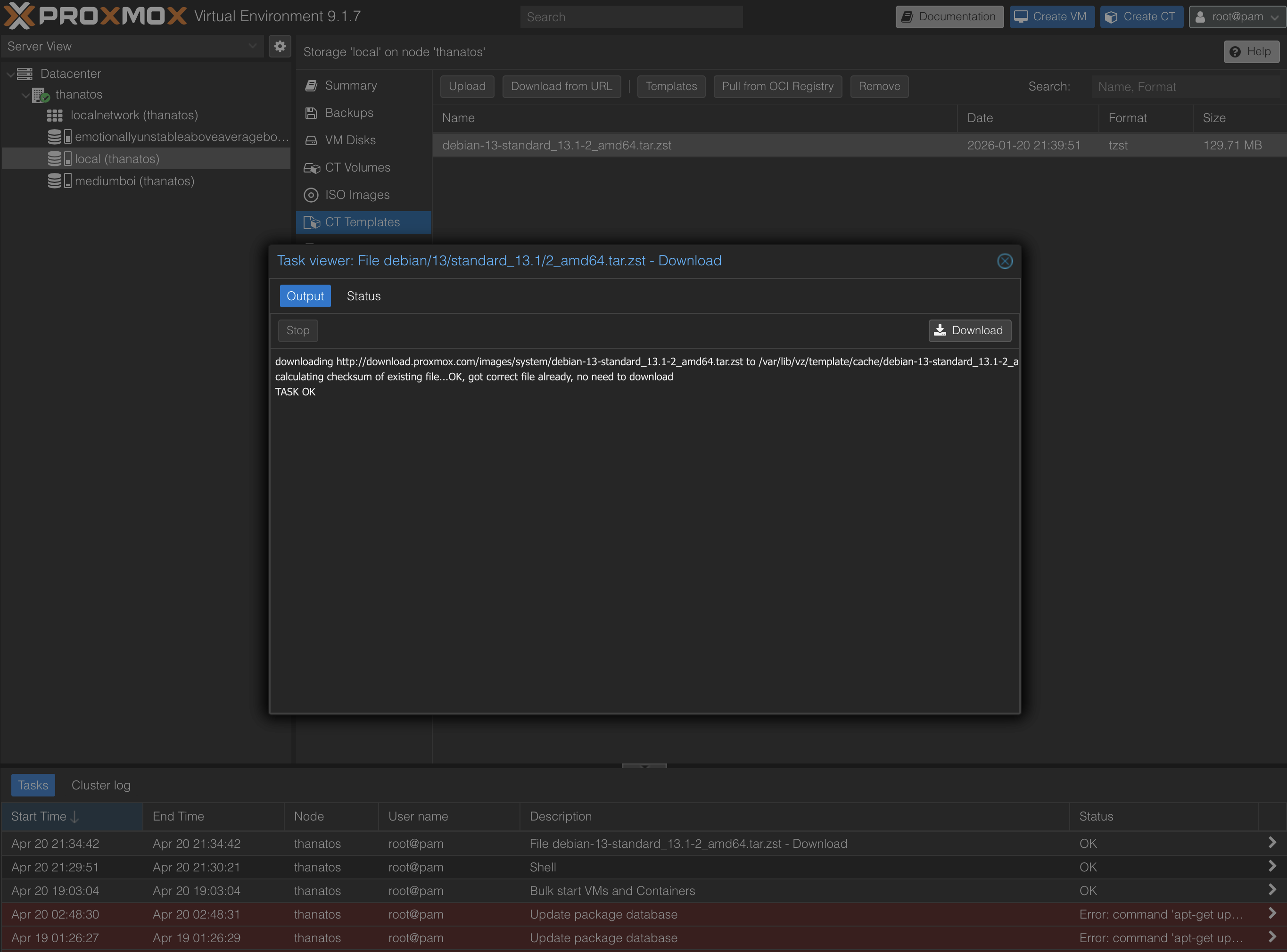
Task: Click the local (thanatos) storage icon
Action: point(59,158)
